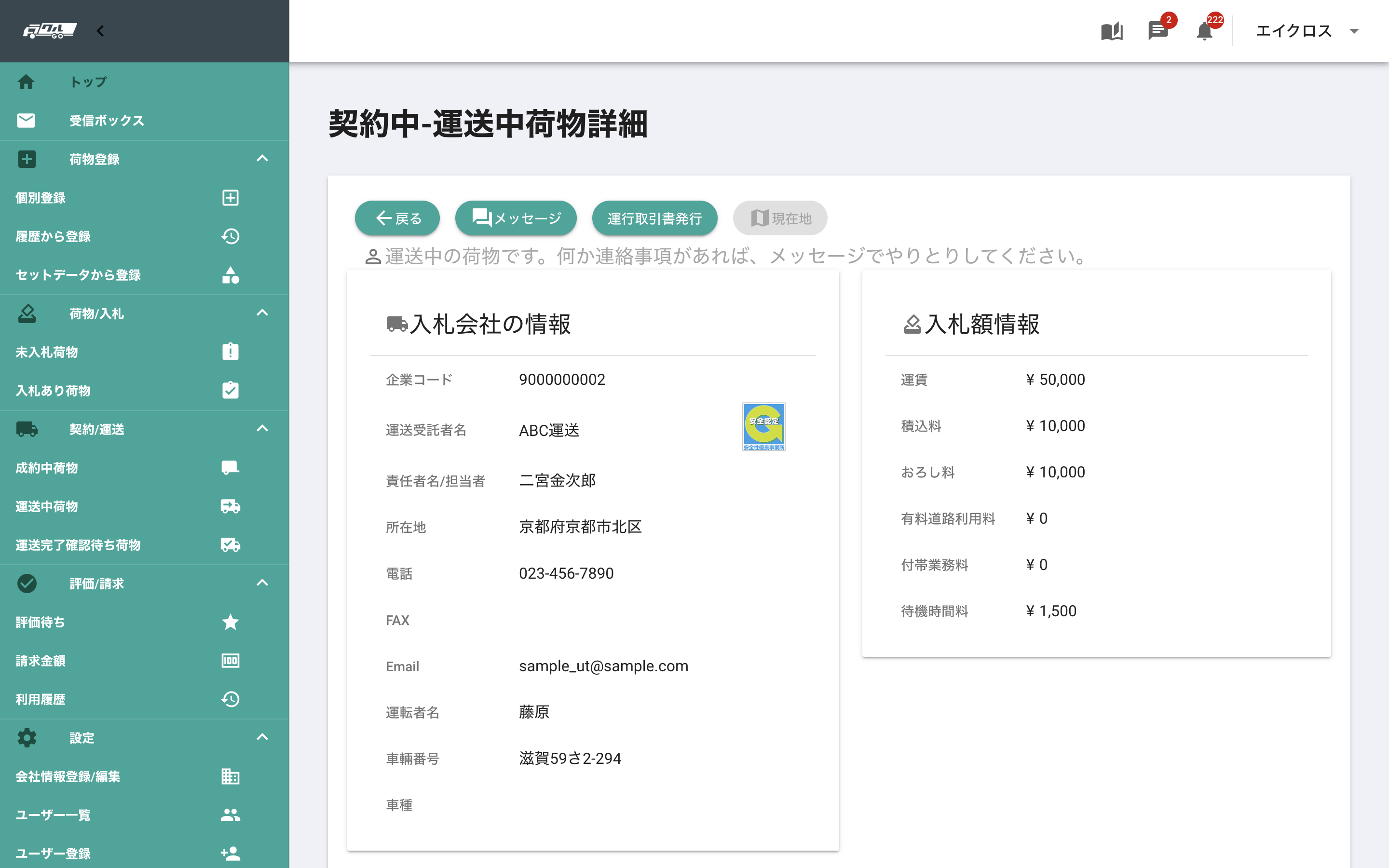Collapse the 契約/運送 section

(x=262, y=429)
